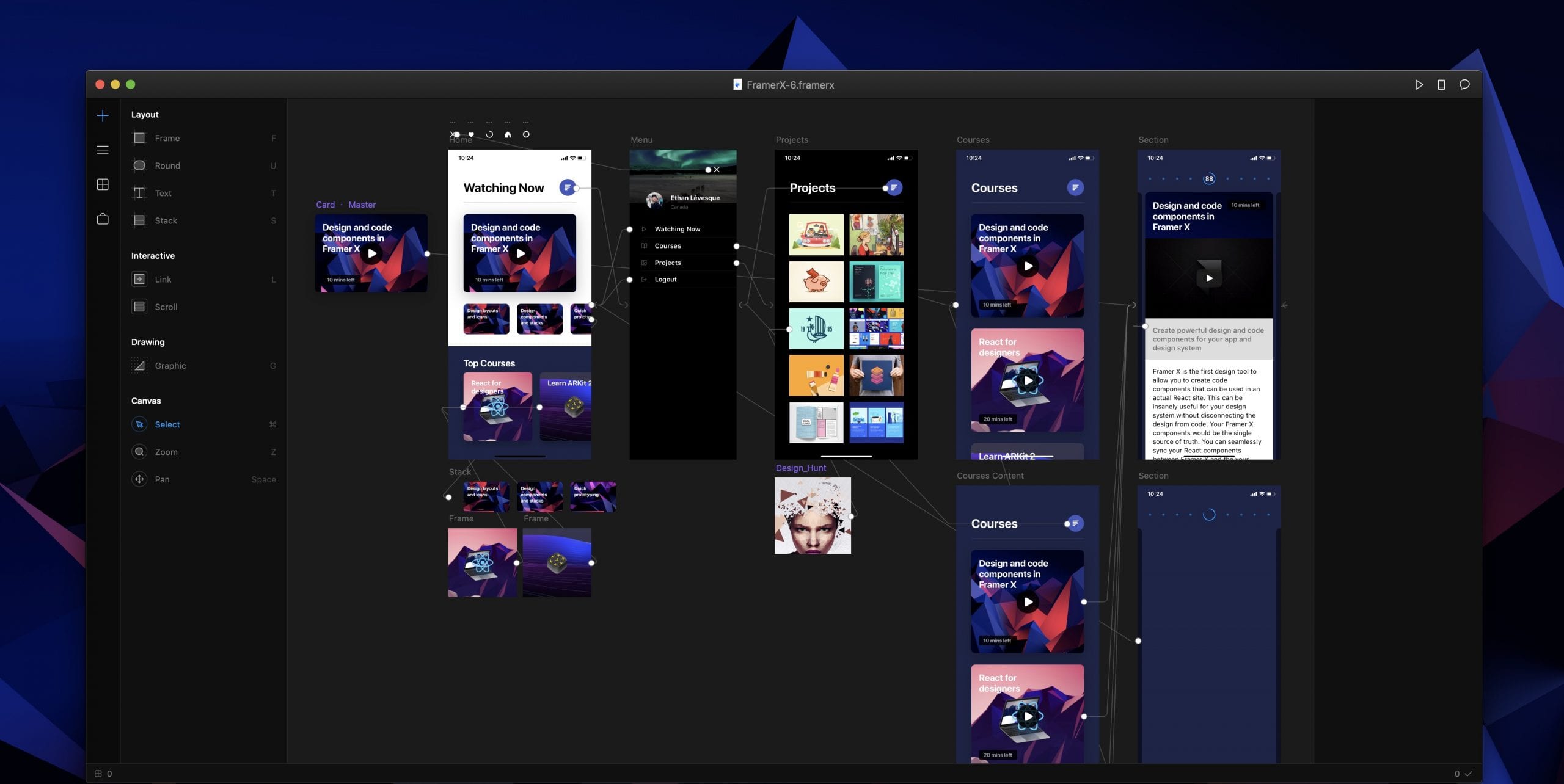Viewport: 1564px width, 784px height.
Task: Click the menu button beside Watching Now title
Action: (568, 187)
